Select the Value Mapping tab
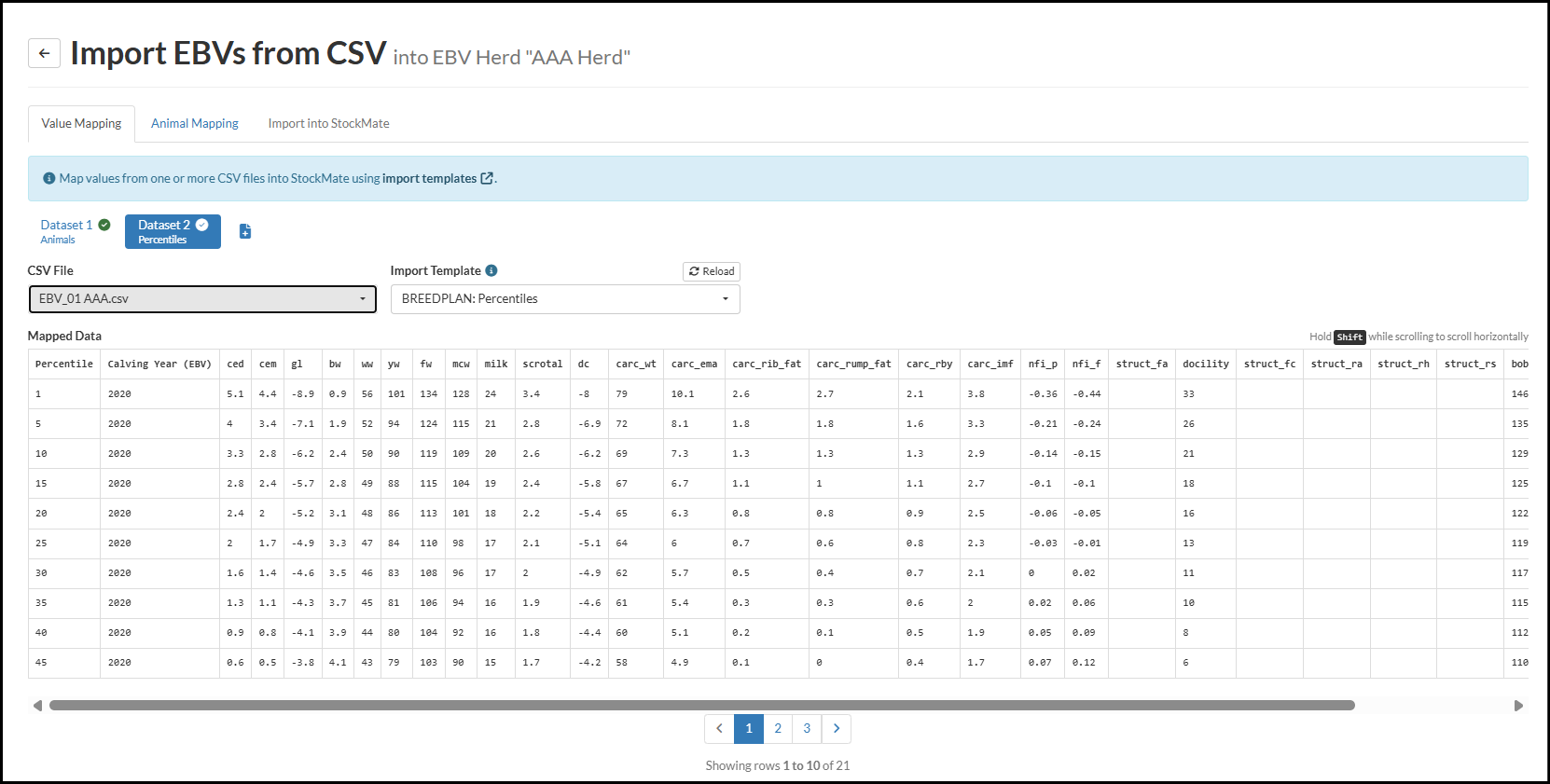Screen dimensions: 1550x784 click(x=81, y=123)
